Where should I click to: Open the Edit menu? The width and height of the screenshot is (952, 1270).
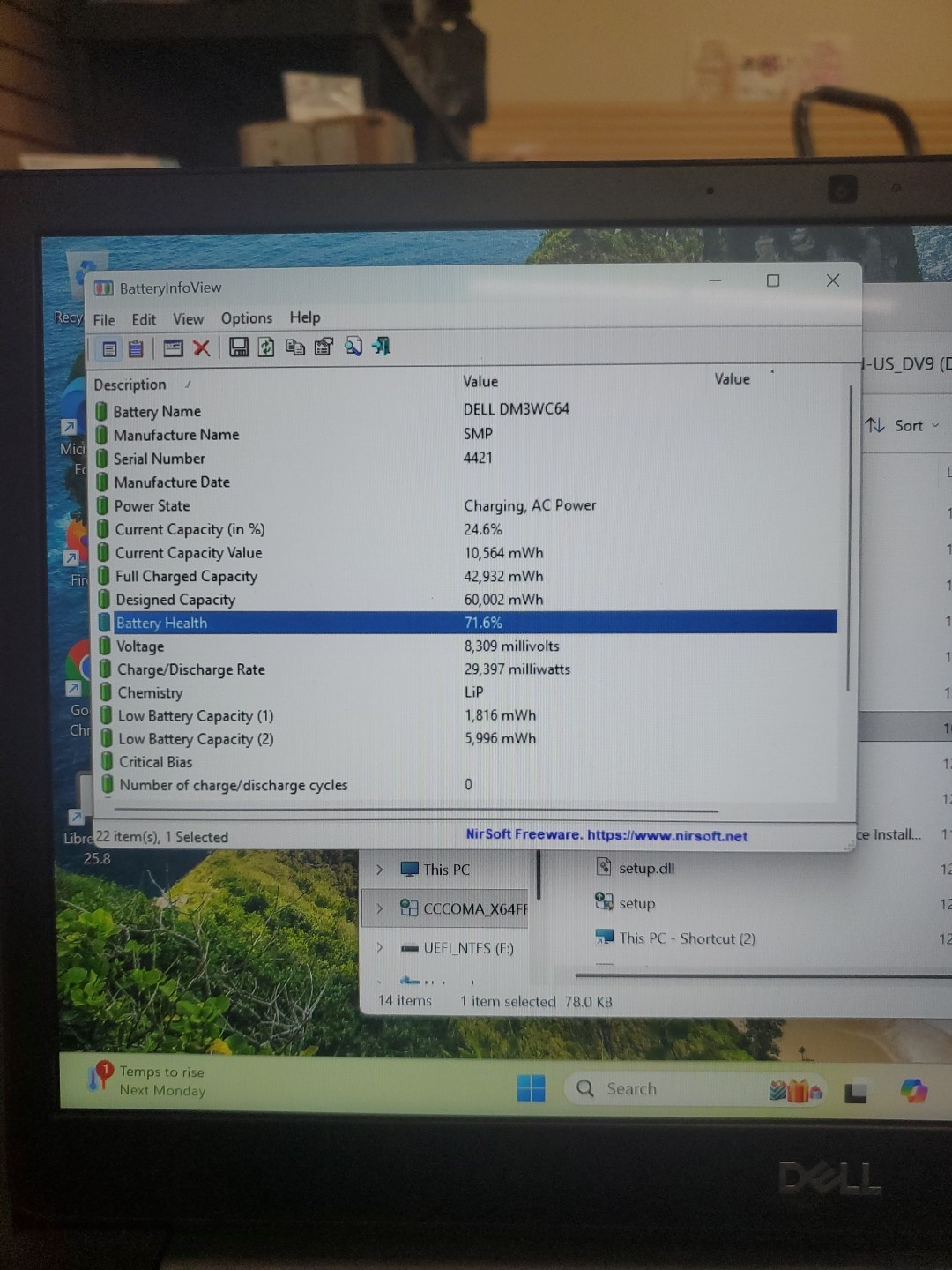144,319
